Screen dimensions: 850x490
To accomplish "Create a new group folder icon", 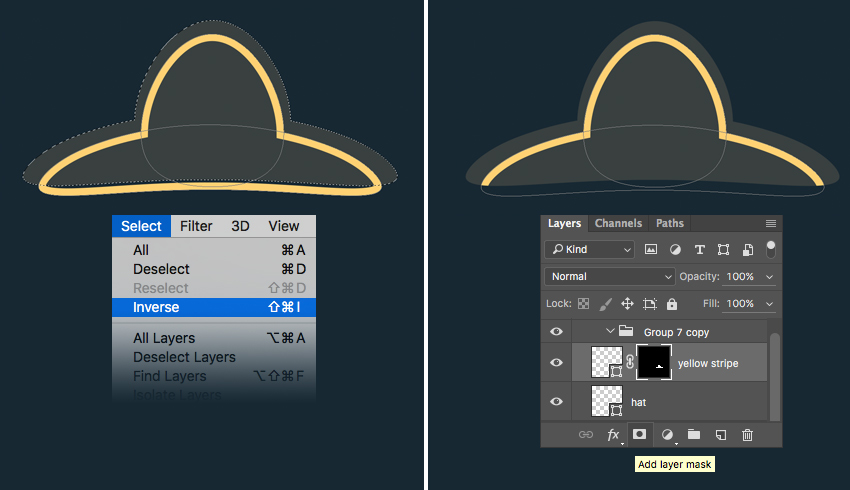I will [694, 434].
